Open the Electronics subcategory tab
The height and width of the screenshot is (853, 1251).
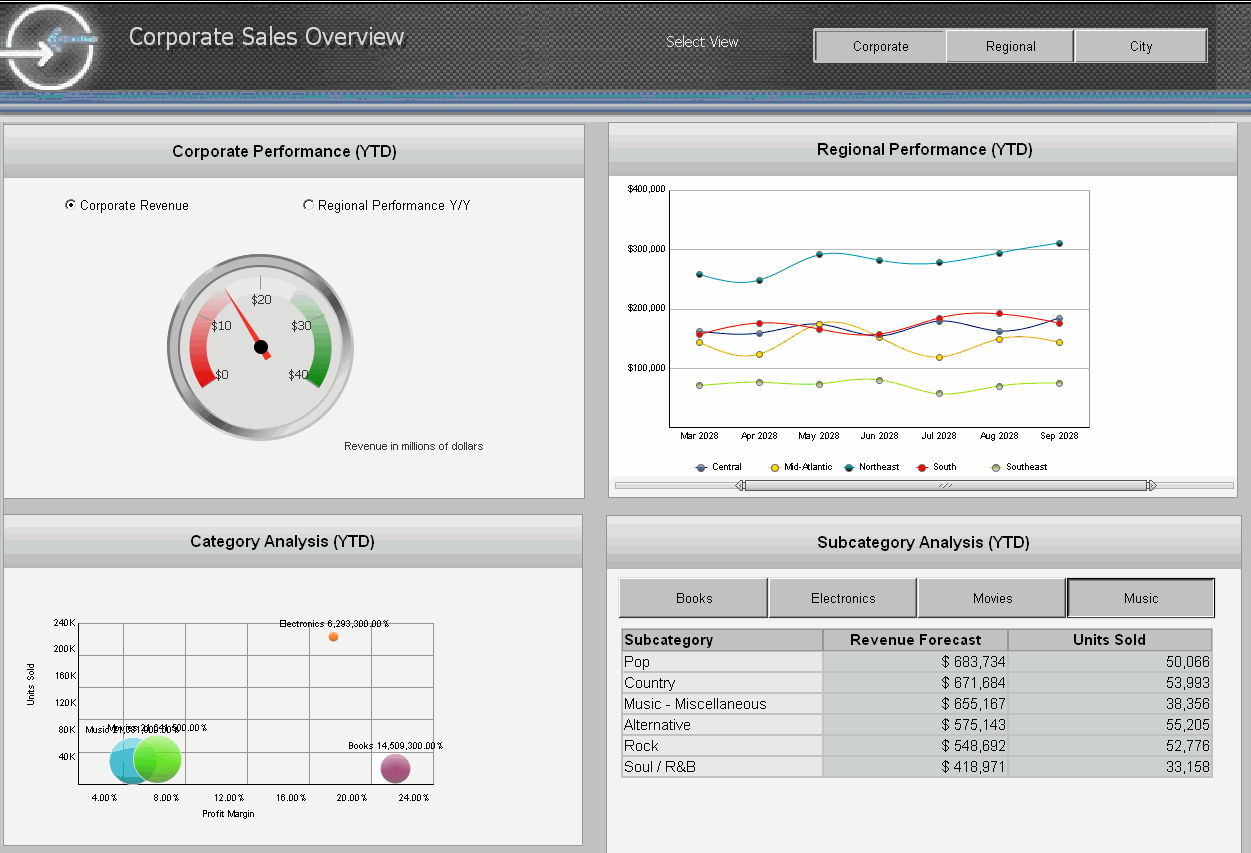842,597
